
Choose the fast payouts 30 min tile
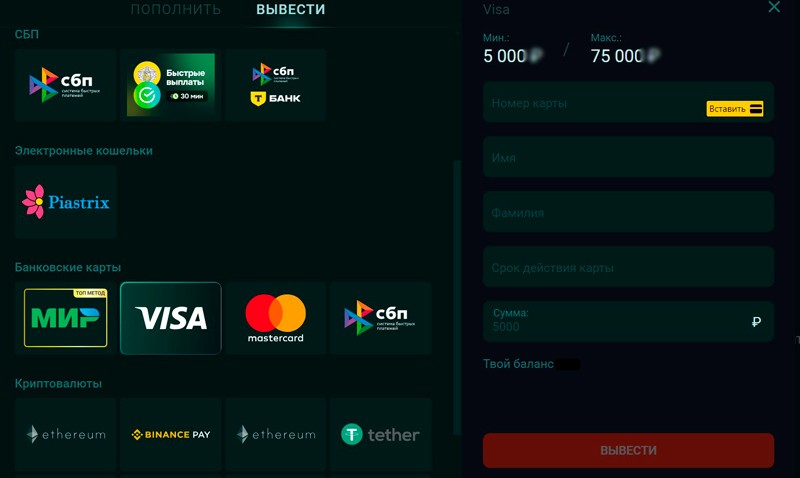click(x=171, y=85)
